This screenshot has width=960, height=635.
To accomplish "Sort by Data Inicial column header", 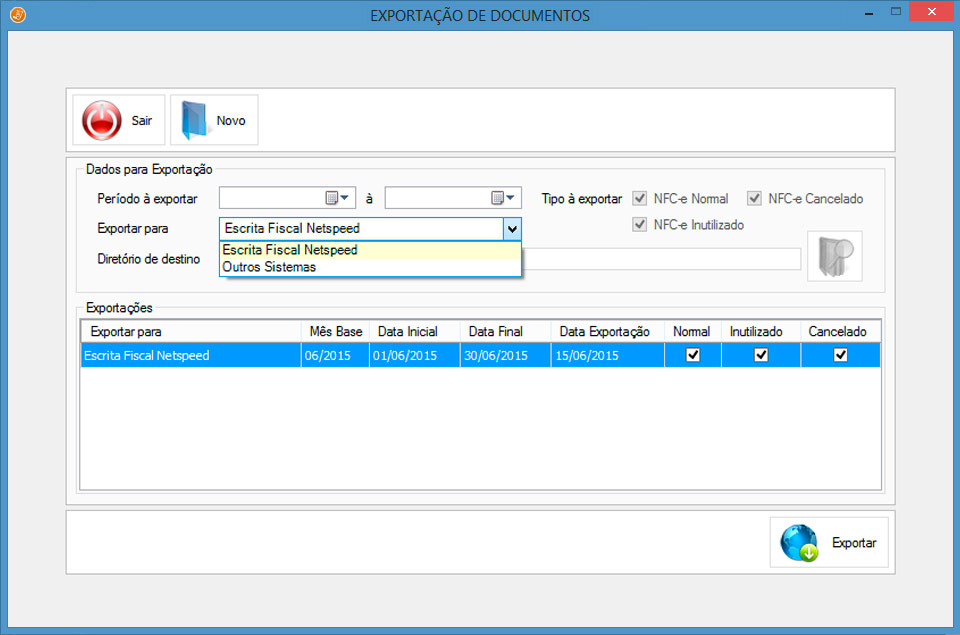I will 414,332.
